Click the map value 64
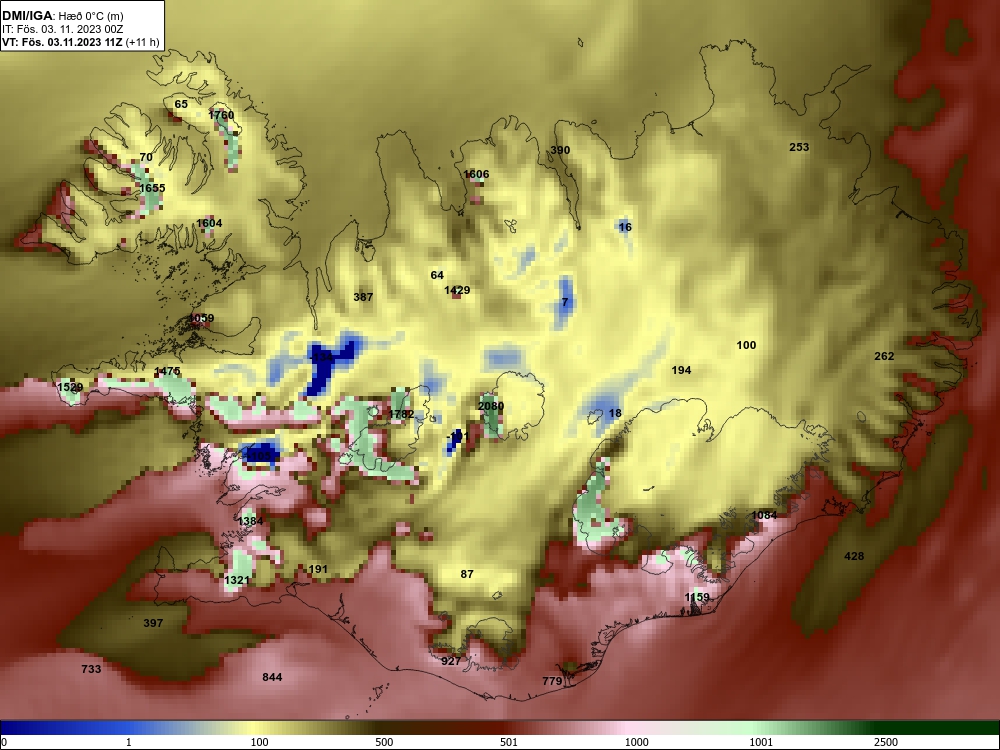This screenshot has height=750, width=1000. (437, 276)
